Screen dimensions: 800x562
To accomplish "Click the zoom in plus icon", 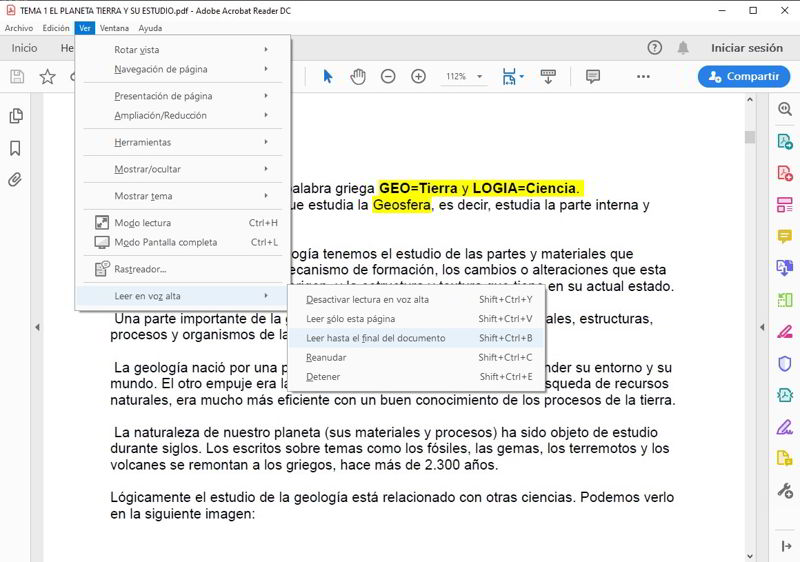I will click(x=418, y=76).
